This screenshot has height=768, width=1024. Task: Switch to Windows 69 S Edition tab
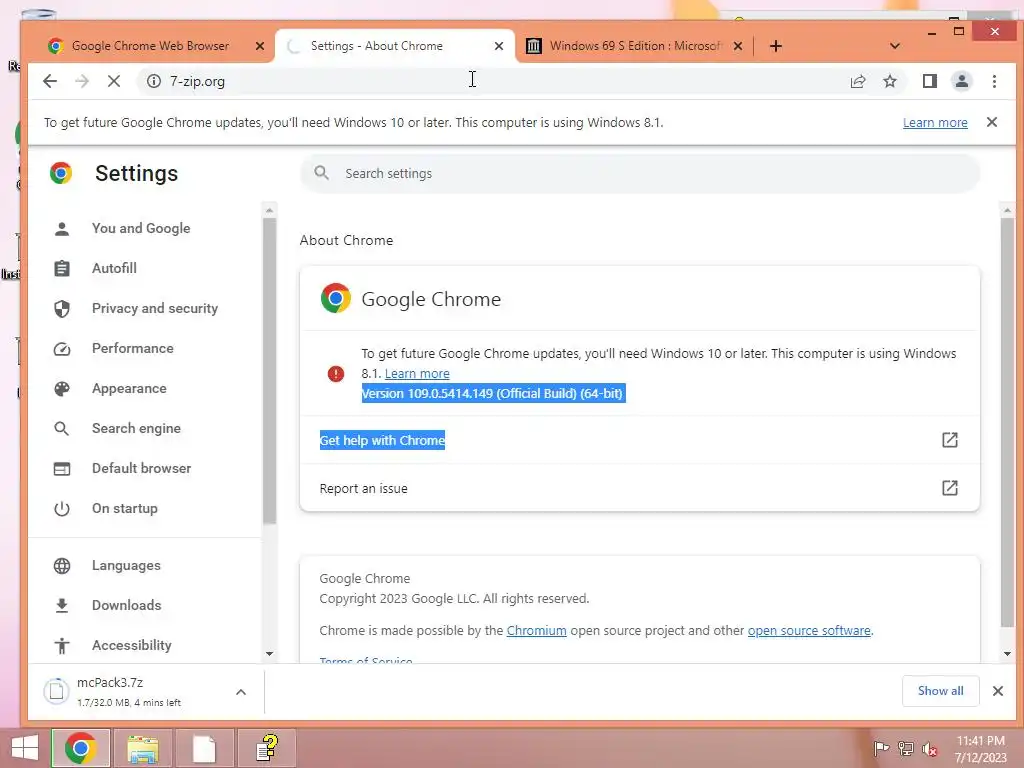tap(633, 46)
